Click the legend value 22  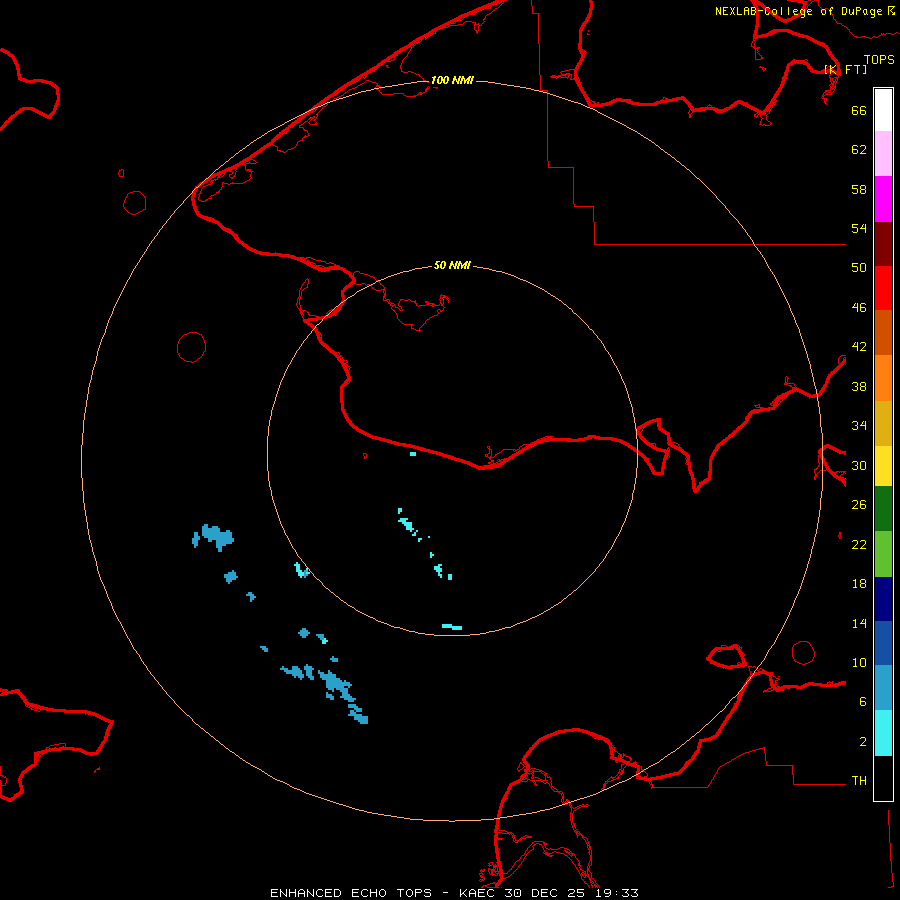coord(859,544)
